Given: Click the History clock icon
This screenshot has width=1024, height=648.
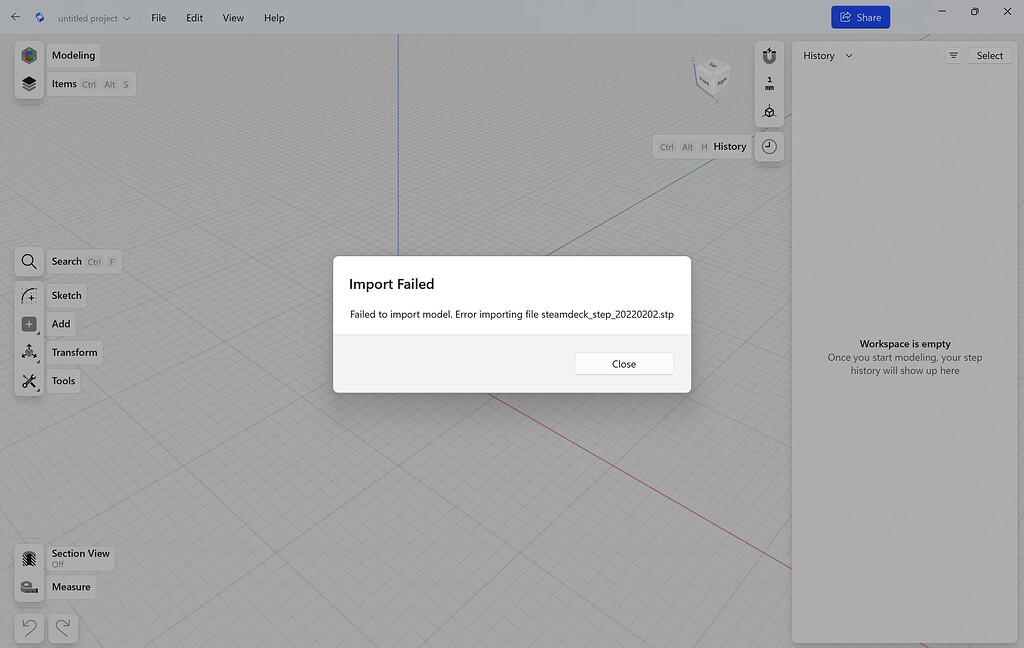Looking at the screenshot, I should [x=768, y=146].
